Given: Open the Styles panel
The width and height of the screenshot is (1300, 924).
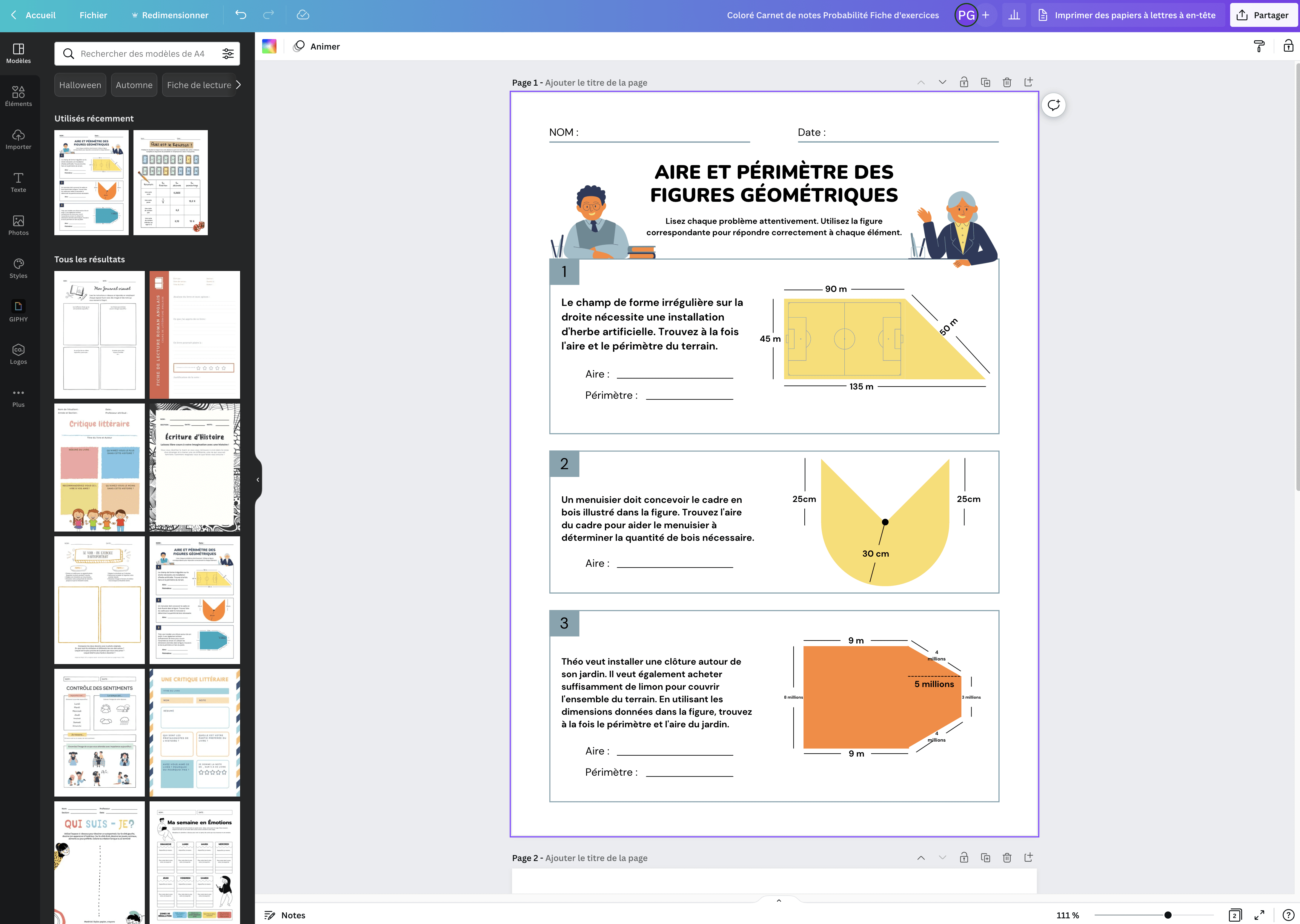Looking at the screenshot, I should [18, 268].
